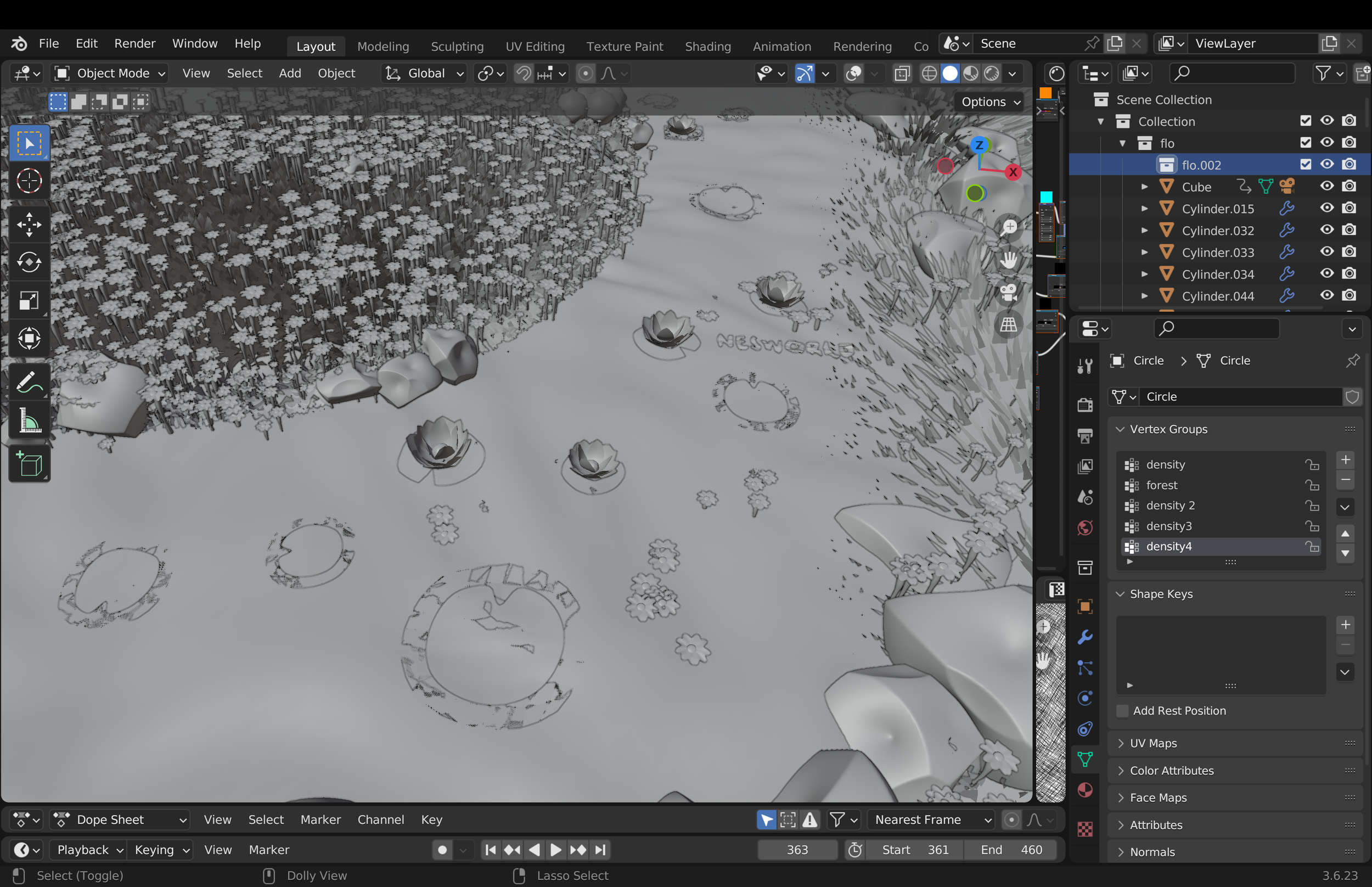The height and width of the screenshot is (887, 1372).
Task: Choose the Annotate pencil tool
Action: (29, 383)
